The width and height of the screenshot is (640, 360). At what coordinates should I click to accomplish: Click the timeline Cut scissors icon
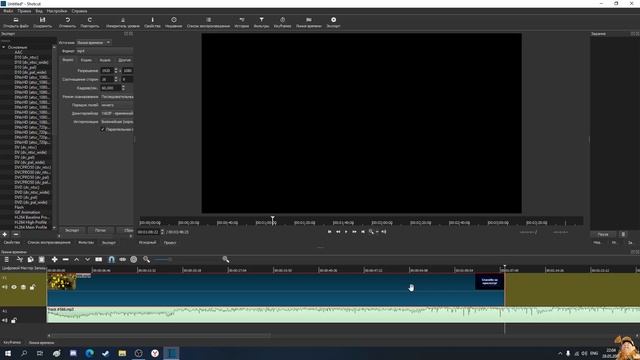[x=19, y=260]
